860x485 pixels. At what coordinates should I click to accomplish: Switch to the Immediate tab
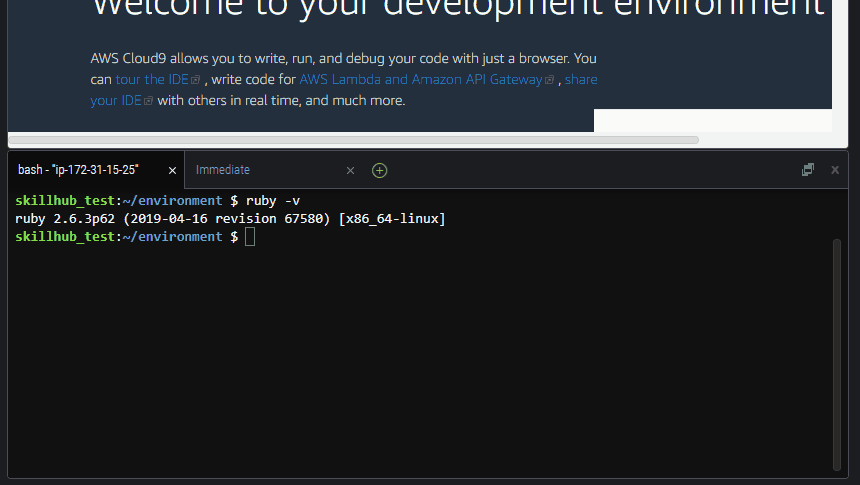point(223,170)
